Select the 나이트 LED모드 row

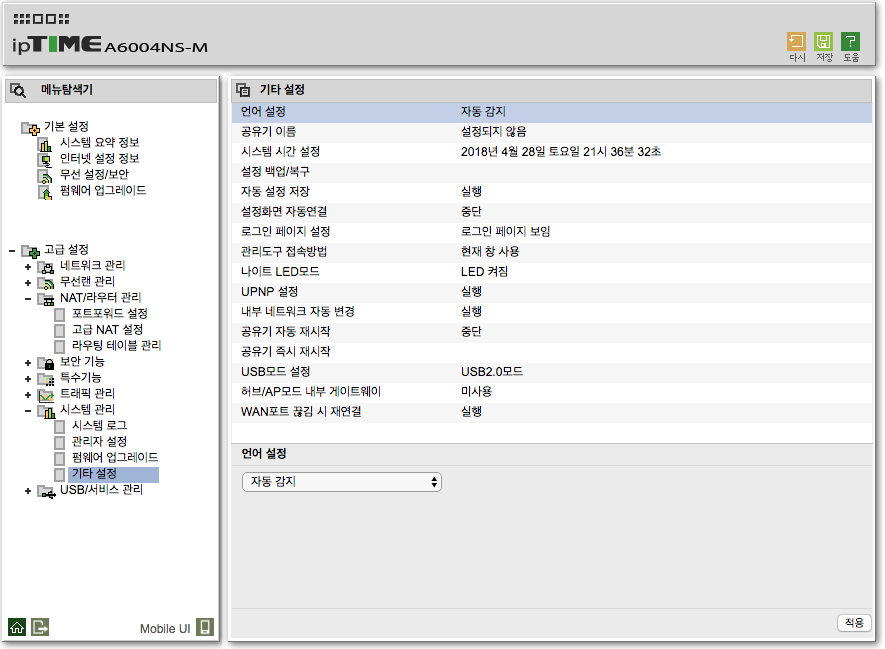click(551, 271)
